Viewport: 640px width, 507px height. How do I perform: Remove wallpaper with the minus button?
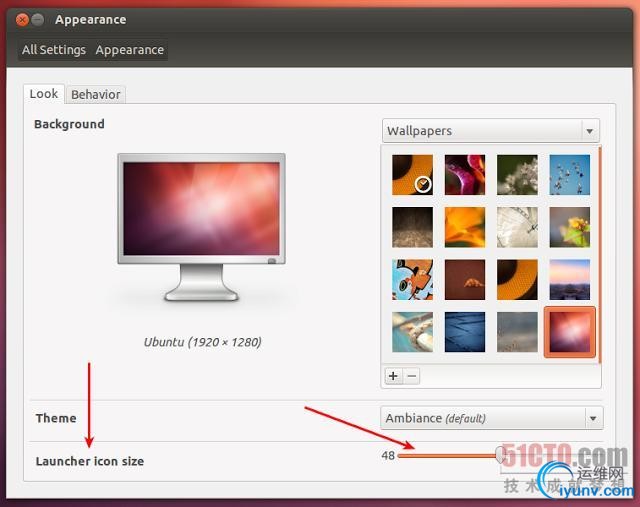coord(412,376)
